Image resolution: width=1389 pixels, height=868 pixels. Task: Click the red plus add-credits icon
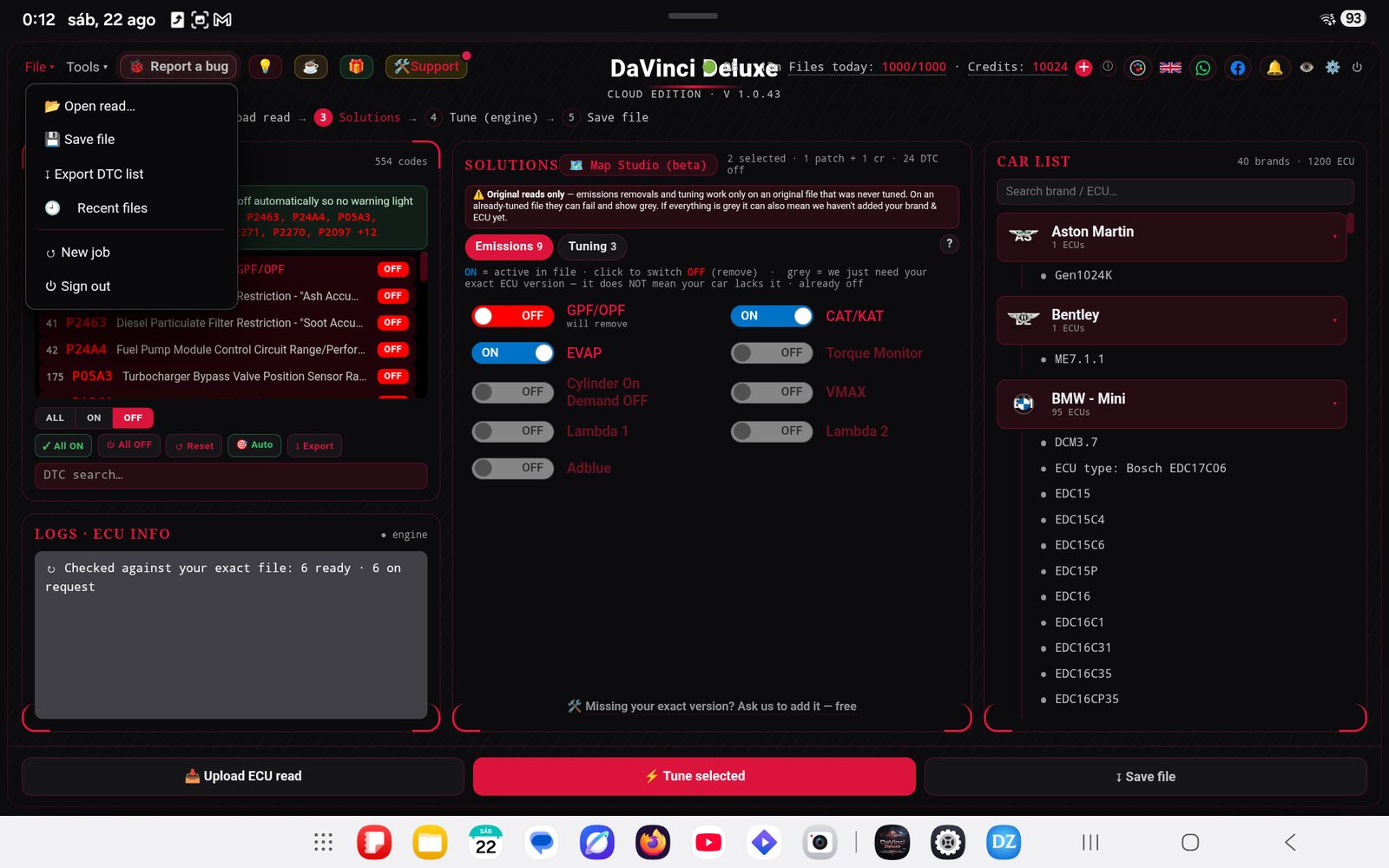pyautogui.click(x=1083, y=67)
